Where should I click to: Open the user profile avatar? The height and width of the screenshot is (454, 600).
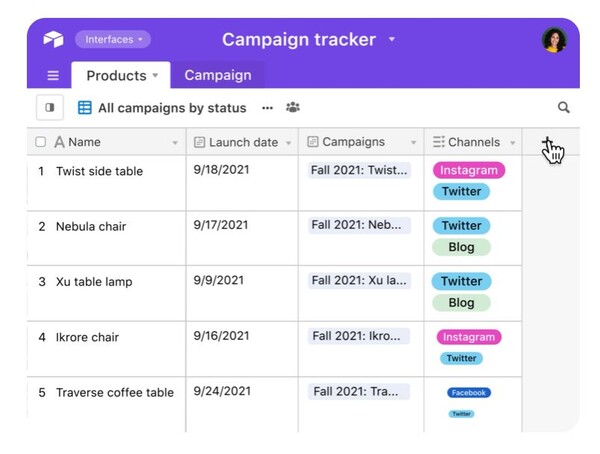coord(554,40)
